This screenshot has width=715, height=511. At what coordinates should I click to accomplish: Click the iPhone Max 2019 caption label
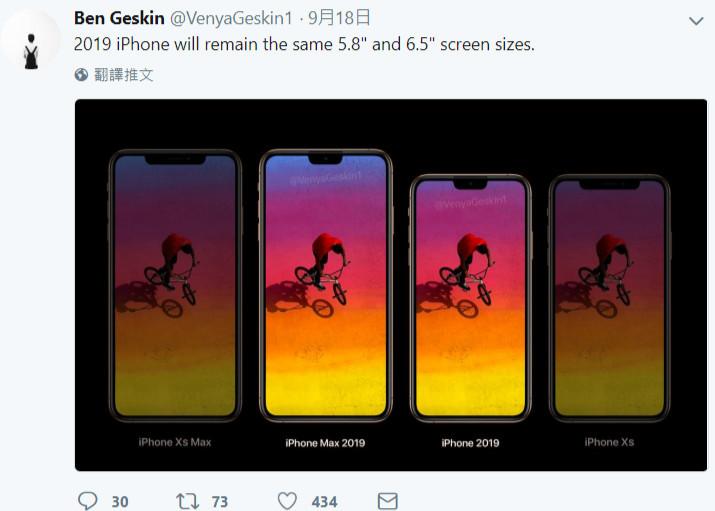[x=325, y=443]
